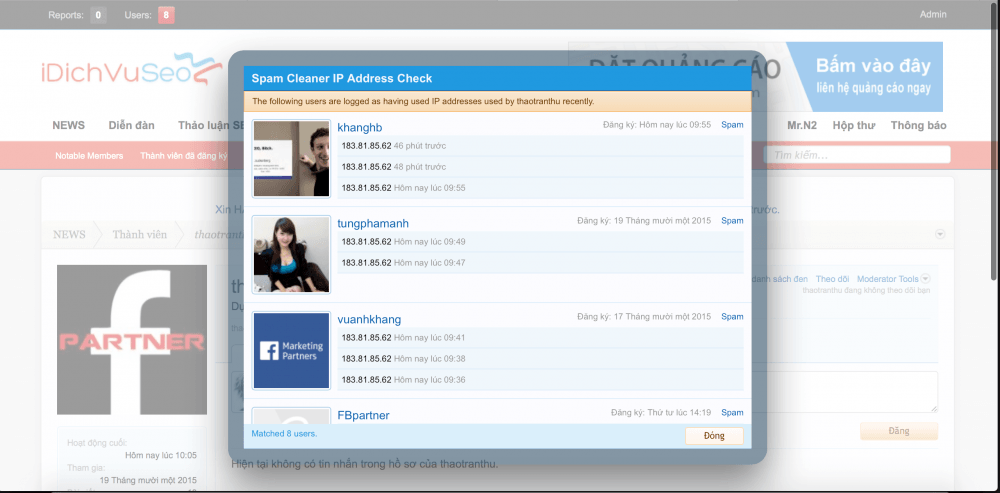This screenshot has width=1000, height=493.
Task: Click IP row Hôm nay lúc 09:41
Action: pos(540,337)
